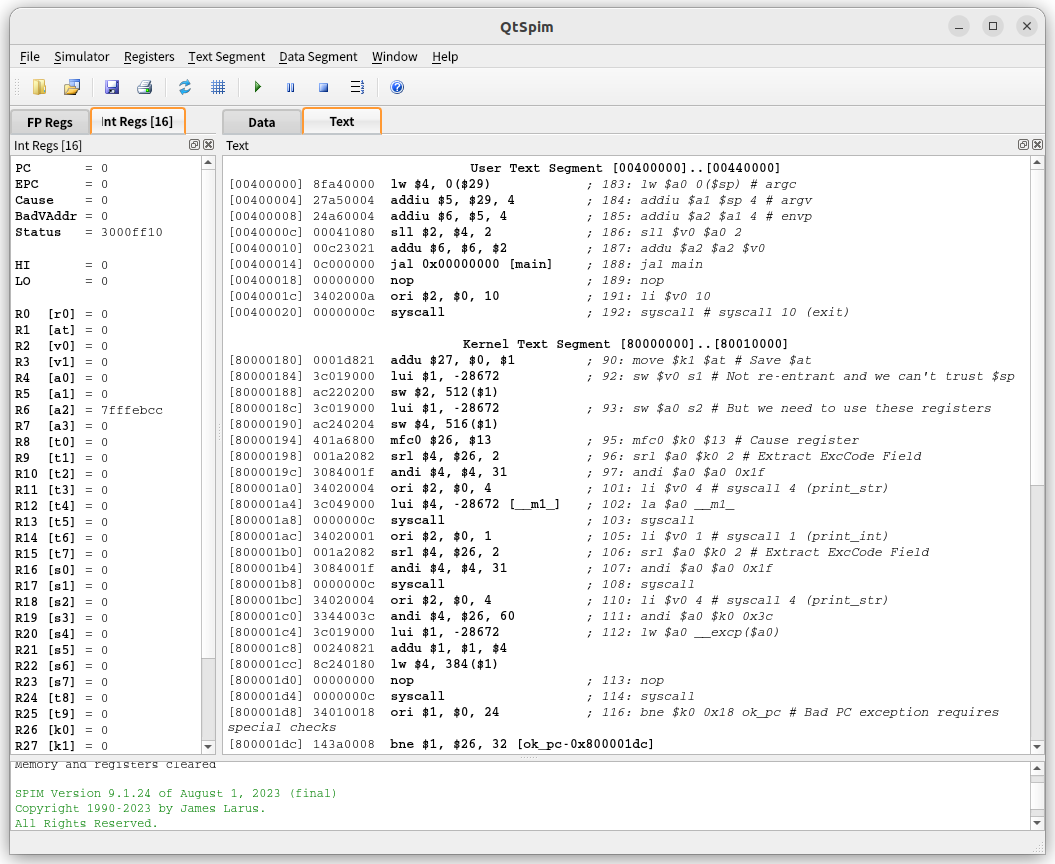Viewport: 1055px width, 864px height.
Task: Click the Status register value 3000ff10
Action: tap(132, 232)
